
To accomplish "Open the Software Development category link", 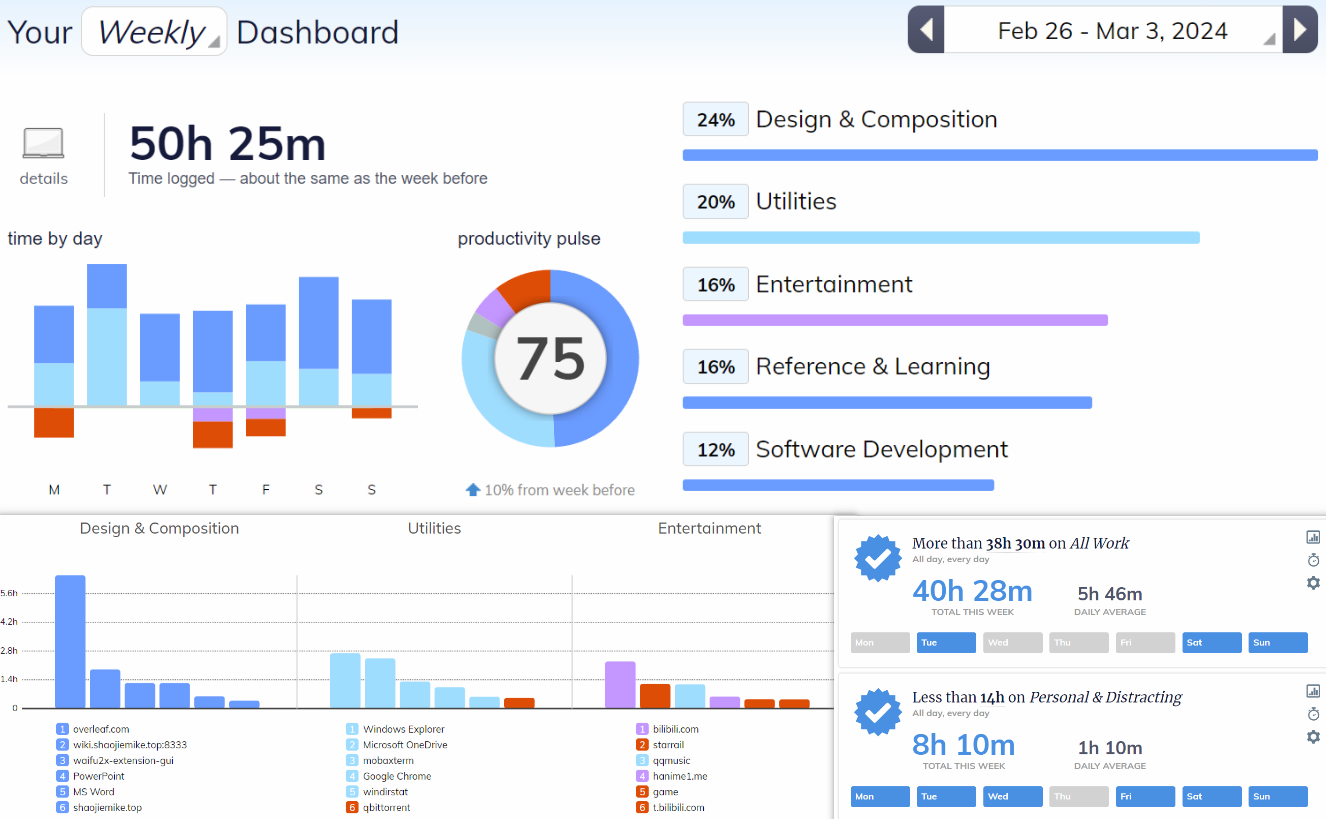I will coord(881,450).
